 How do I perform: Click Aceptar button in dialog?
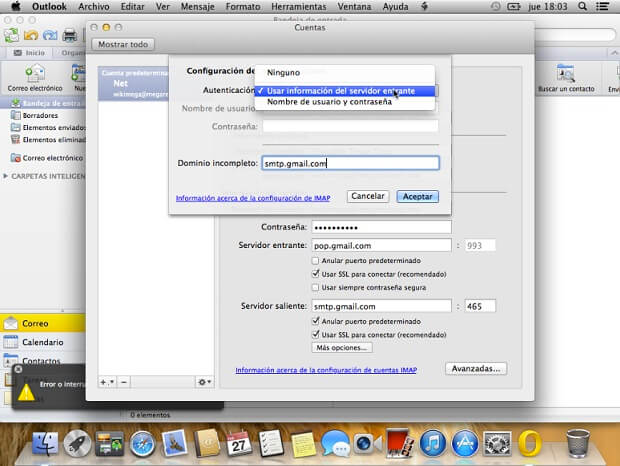tap(418, 196)
